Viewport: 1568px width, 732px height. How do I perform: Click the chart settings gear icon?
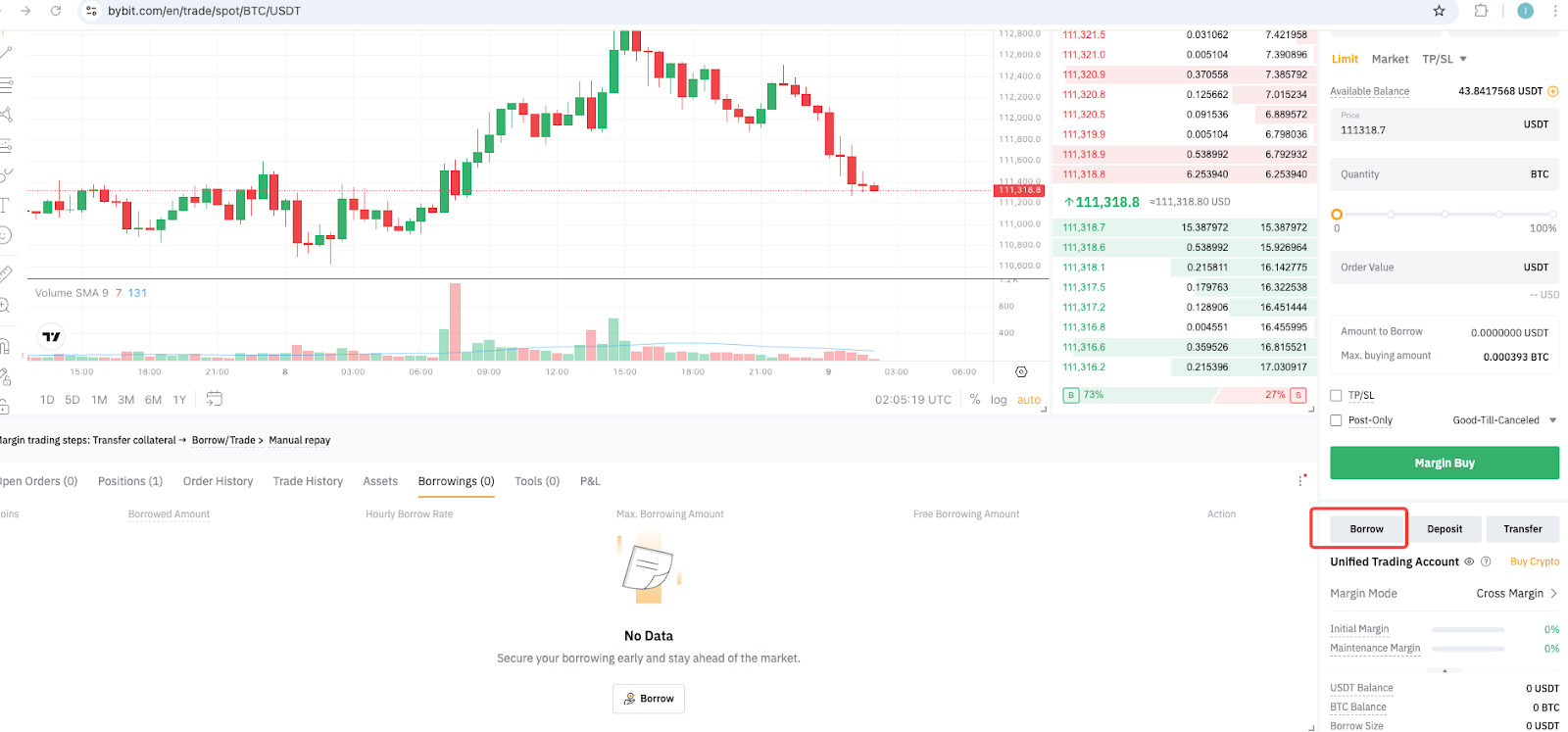(x=1021, y=372)
